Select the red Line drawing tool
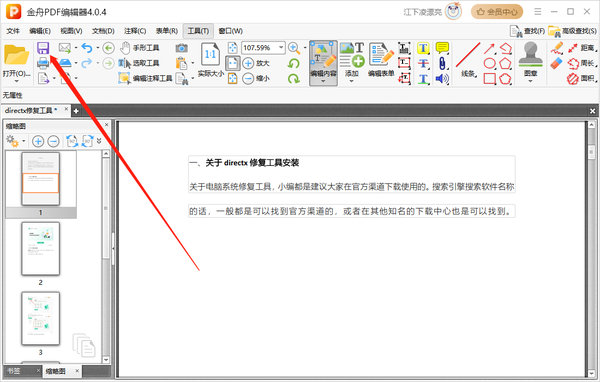 point(468,59)
